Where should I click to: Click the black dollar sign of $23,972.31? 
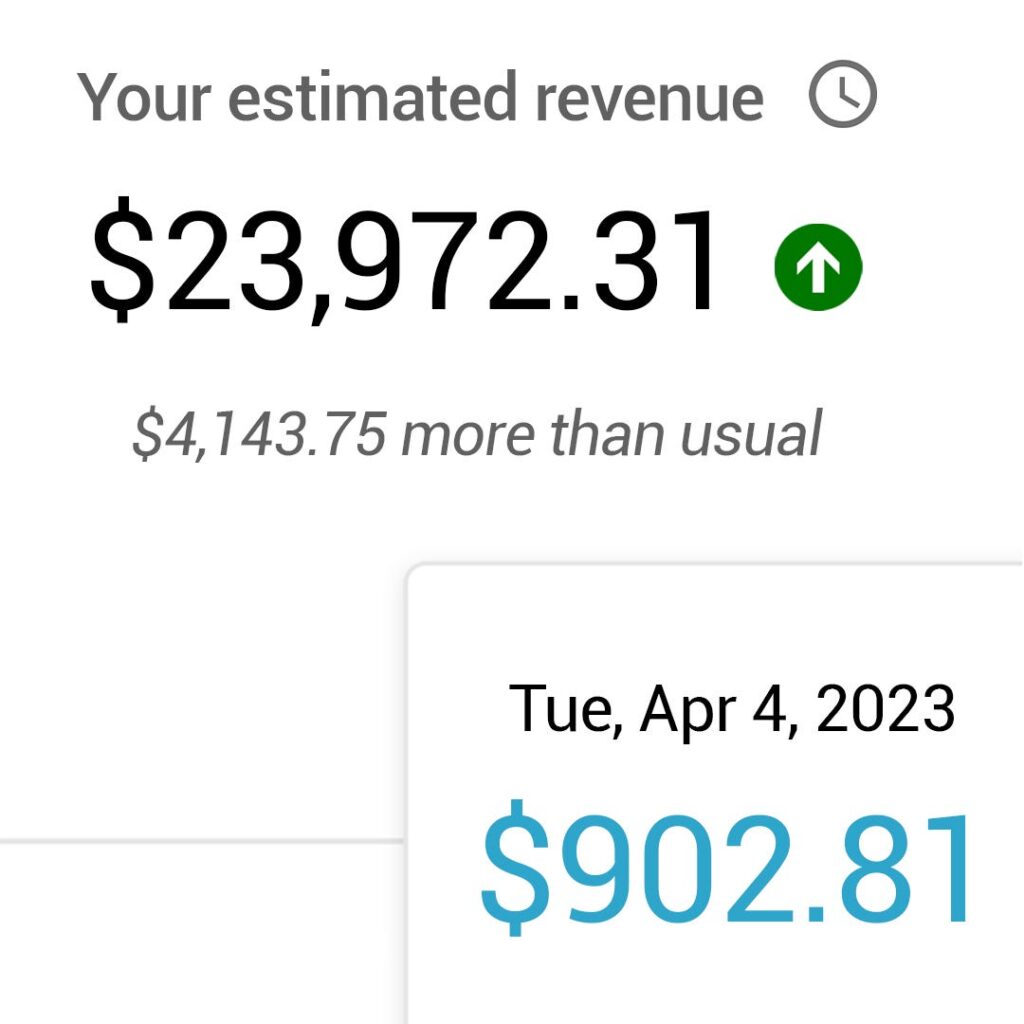[122, 260]
